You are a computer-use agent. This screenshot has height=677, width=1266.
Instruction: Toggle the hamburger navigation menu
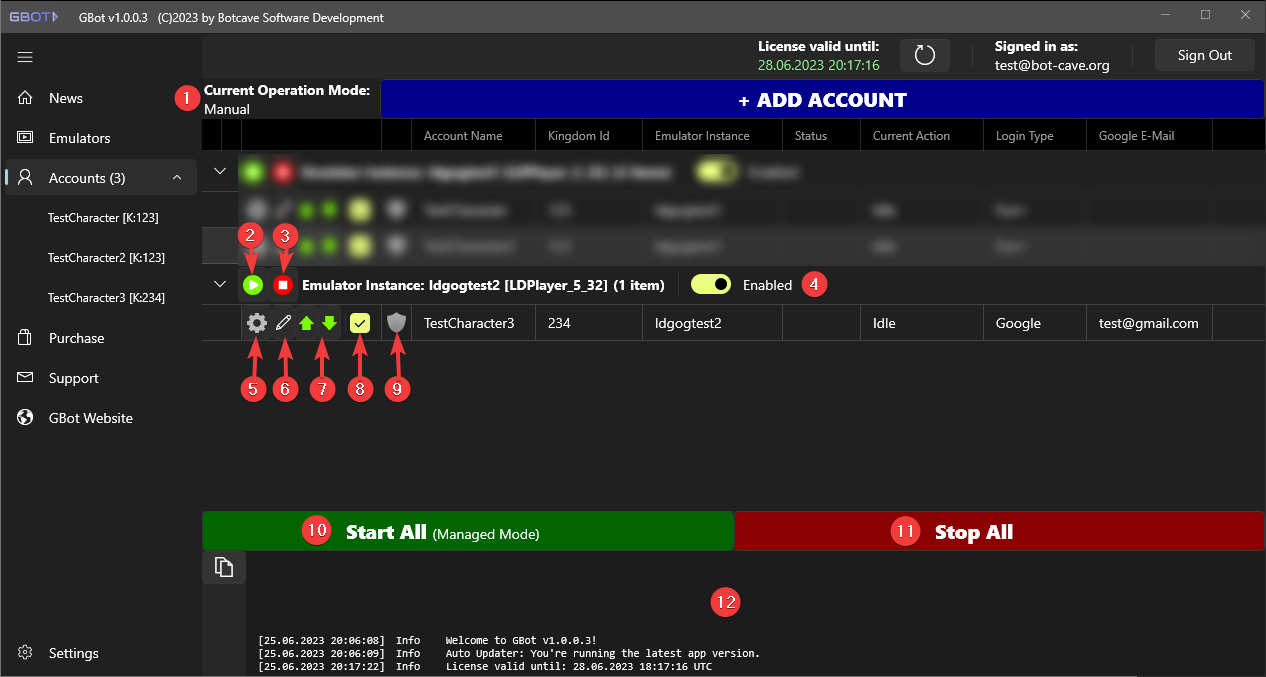[25, 57]
